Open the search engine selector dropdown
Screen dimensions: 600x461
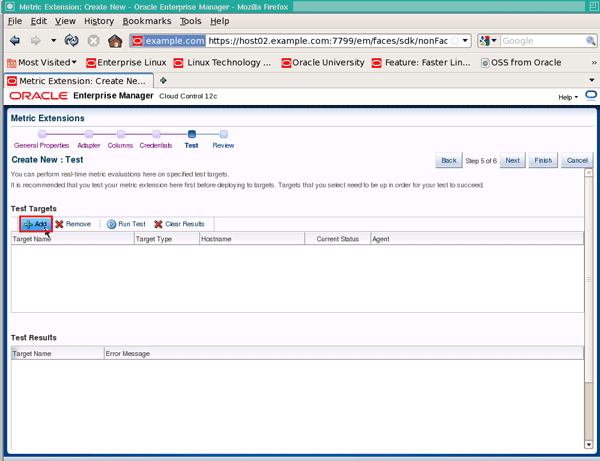coord(488,41)
